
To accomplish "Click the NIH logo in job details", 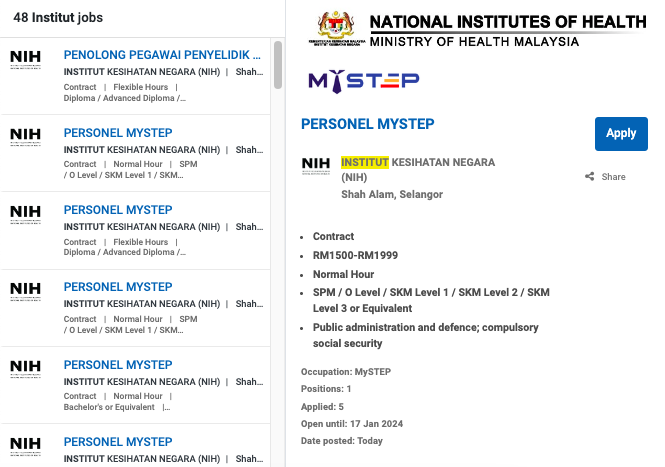I will click(315, 165).
